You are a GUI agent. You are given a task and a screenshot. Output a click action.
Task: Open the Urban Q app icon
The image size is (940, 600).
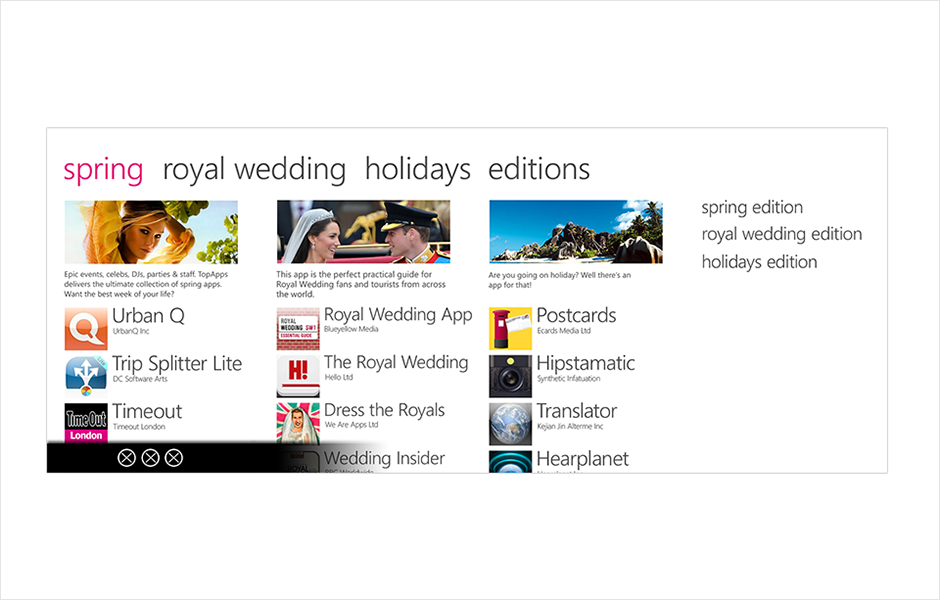(x=86, y=328)
